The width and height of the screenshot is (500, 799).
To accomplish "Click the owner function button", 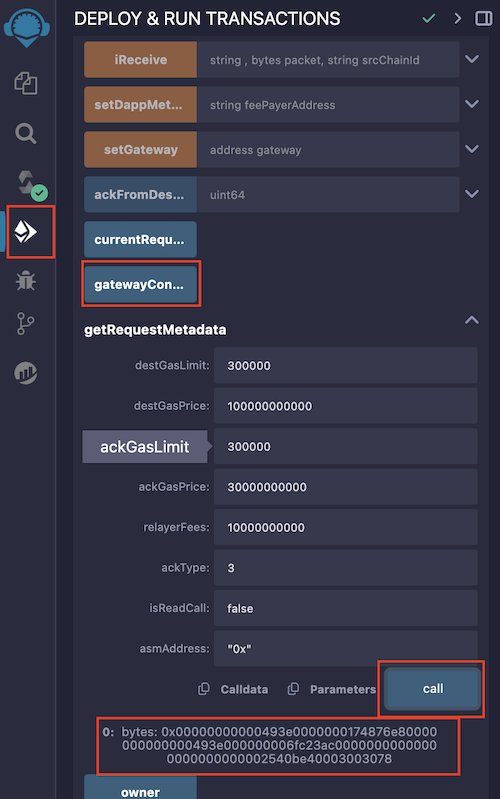I will click(141, 787).
